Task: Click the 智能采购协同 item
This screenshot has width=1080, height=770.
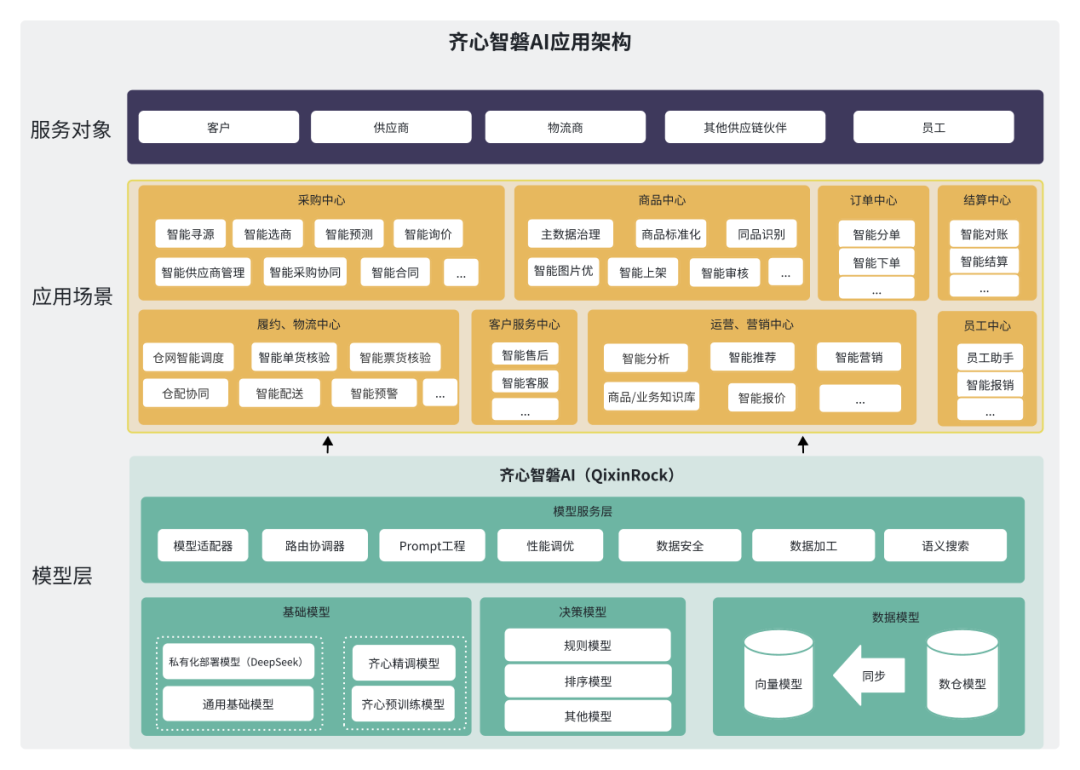Action: pos(305,272)
